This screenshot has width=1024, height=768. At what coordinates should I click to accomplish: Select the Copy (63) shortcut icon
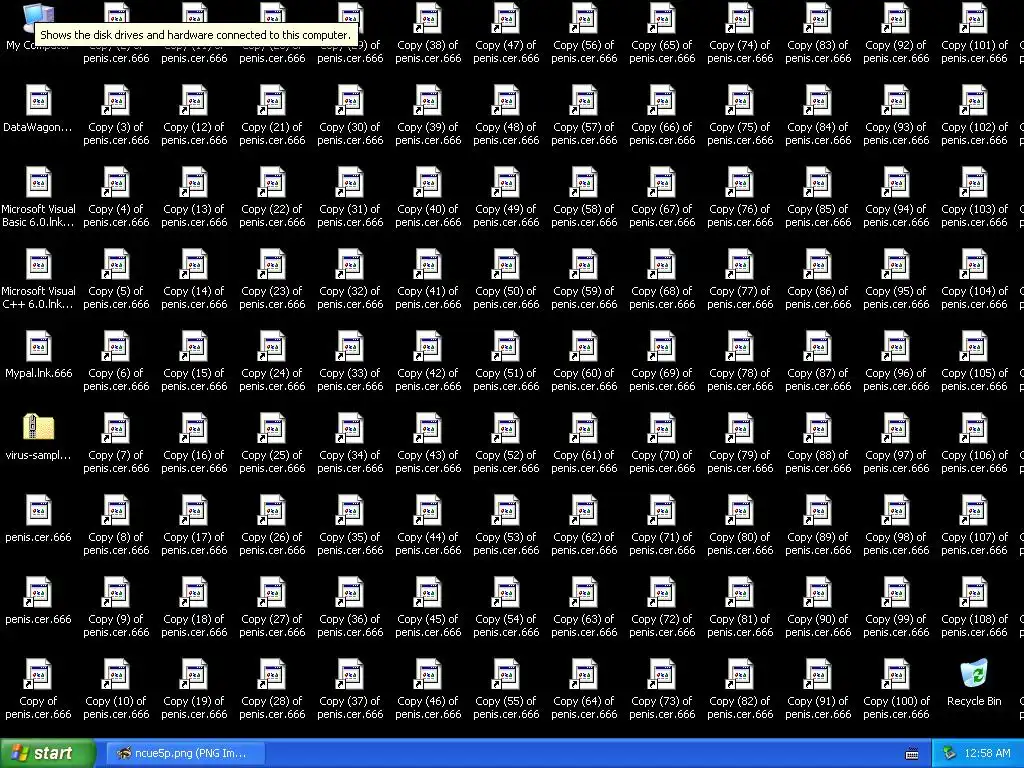point(584,593)
